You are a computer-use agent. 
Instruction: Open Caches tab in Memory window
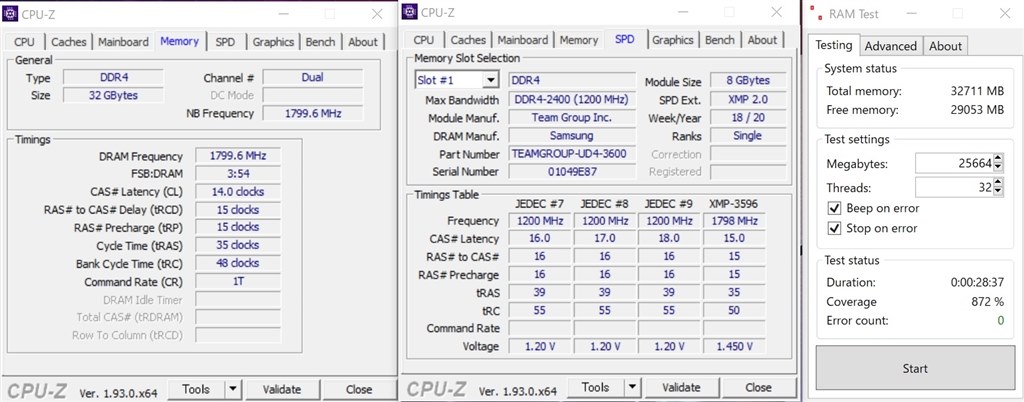(x=69, y=42)
